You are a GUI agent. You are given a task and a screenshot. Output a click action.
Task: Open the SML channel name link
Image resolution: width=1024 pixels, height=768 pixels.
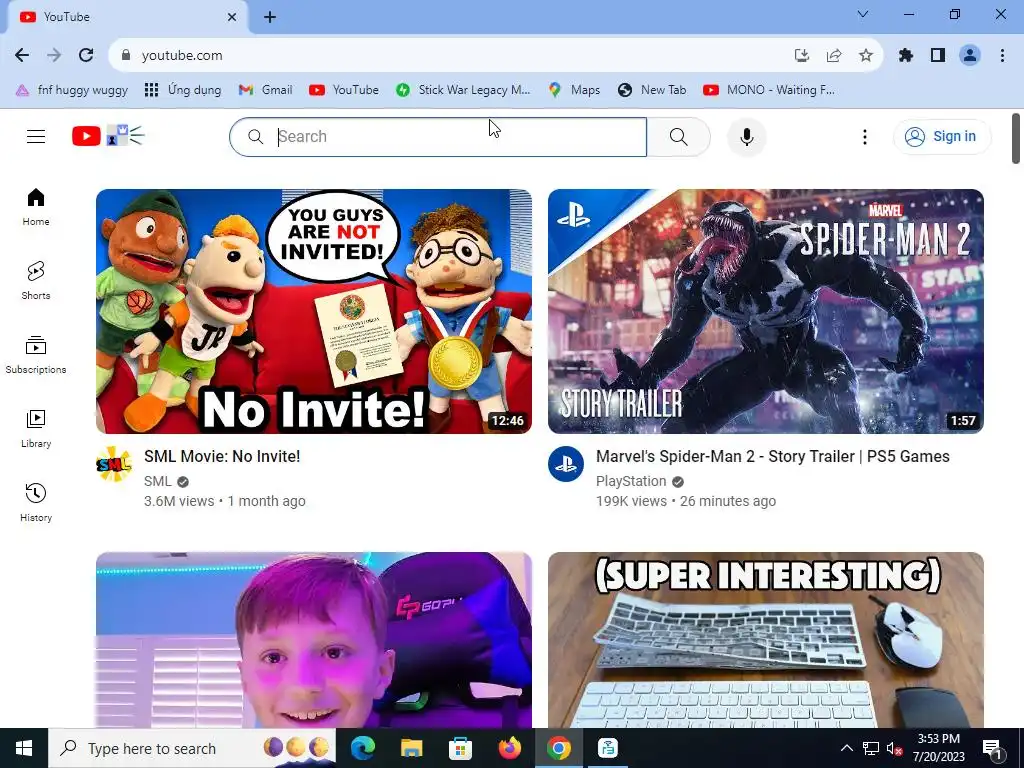[157, 481]
